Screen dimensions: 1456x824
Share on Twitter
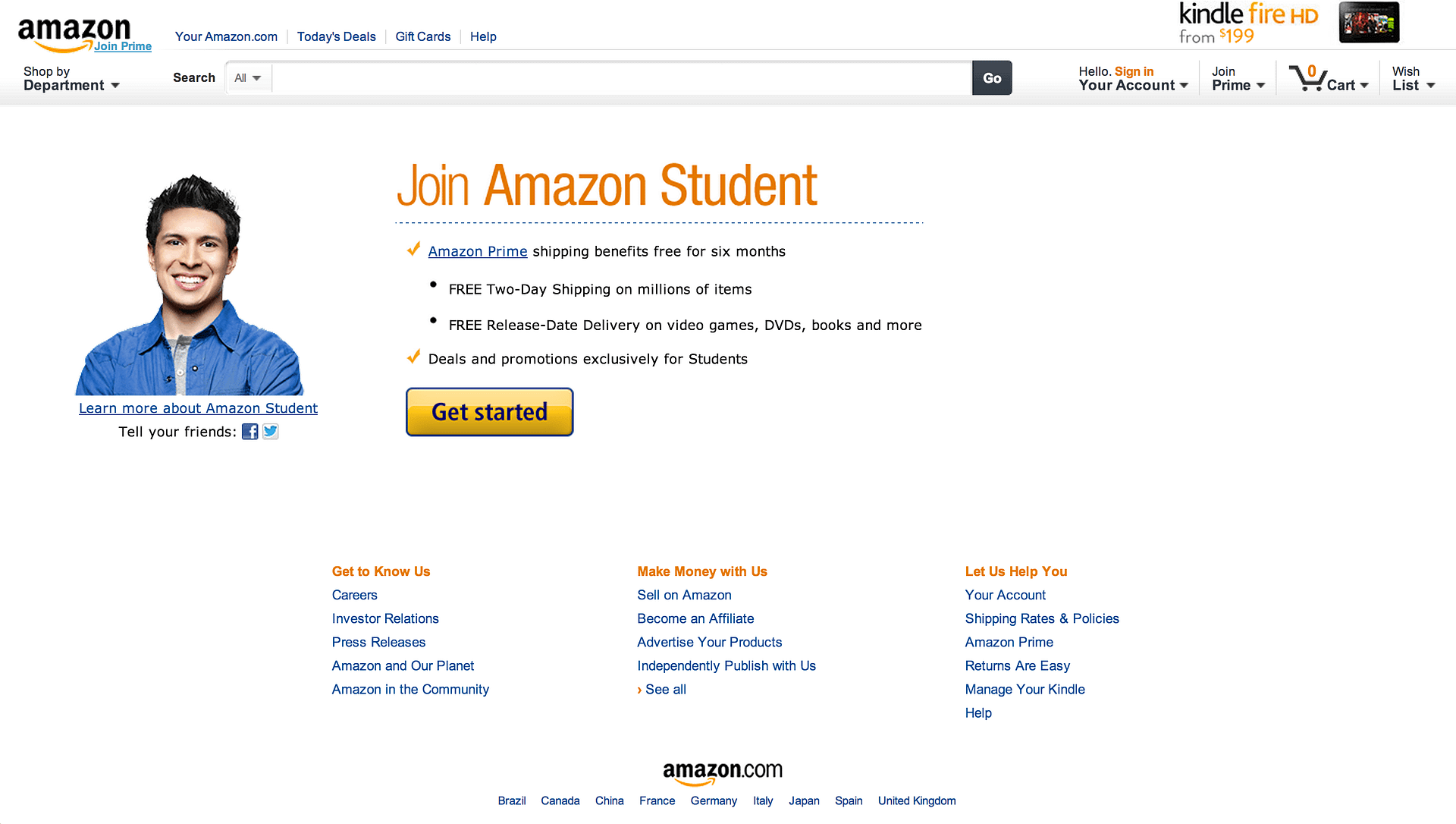pyautogui.click(x=270, y=431)
